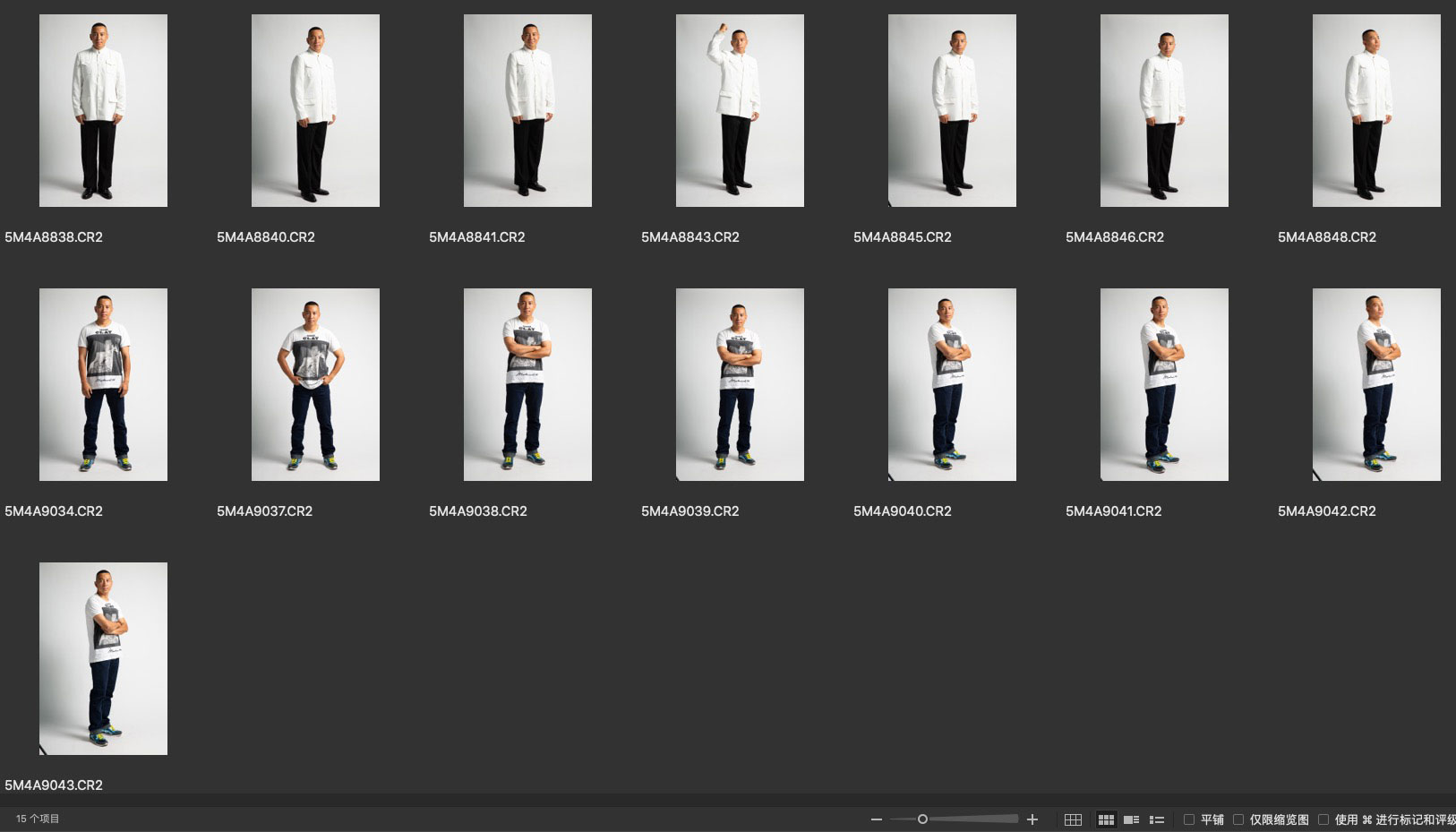The image size is (1456, 832).
Task: Switch to list view
Action: pyautogui.click(x=1157, y=819)
